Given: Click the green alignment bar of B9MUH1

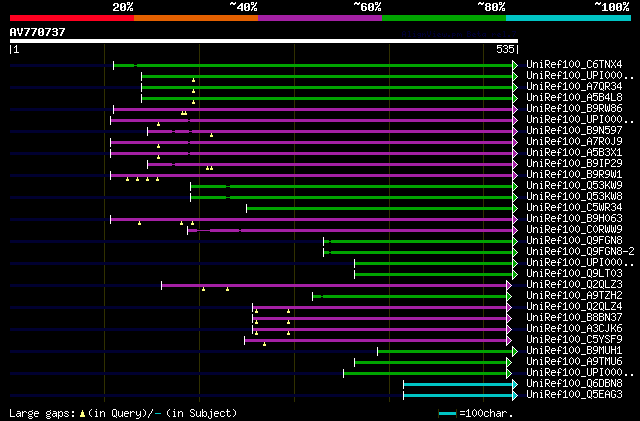Looking at the screenshot, I should click(x=445, y=352).
